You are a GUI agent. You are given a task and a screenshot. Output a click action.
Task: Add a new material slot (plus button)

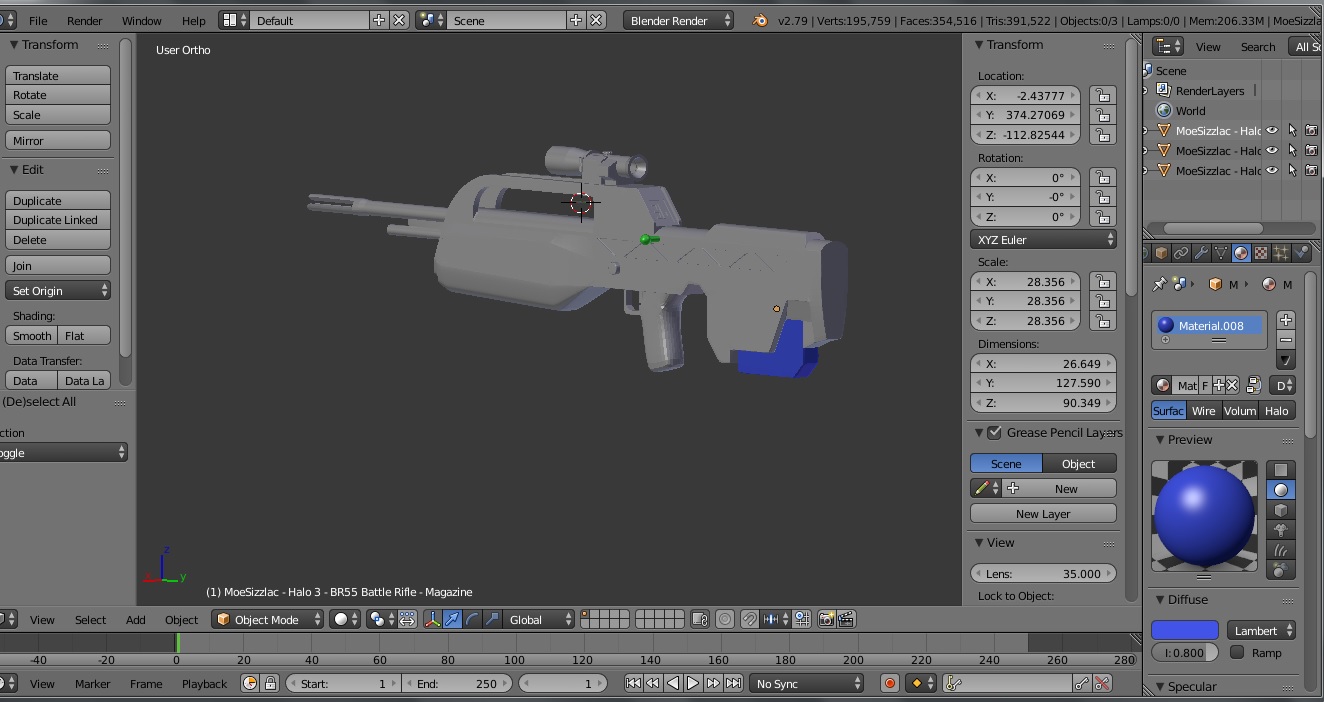[1286, 320]
